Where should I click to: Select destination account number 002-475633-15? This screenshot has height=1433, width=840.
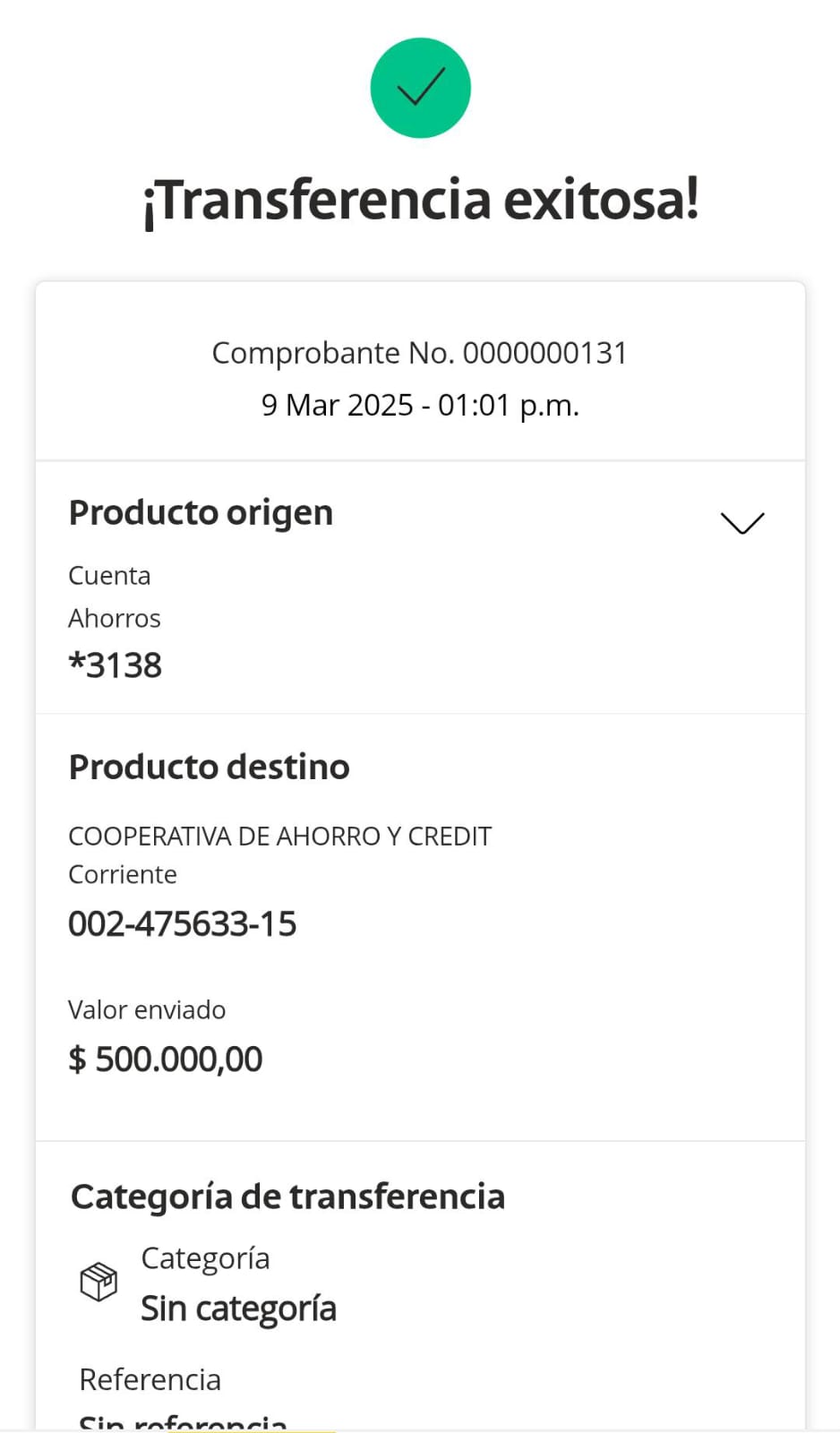pyautogui.click(x=182, y=923)
